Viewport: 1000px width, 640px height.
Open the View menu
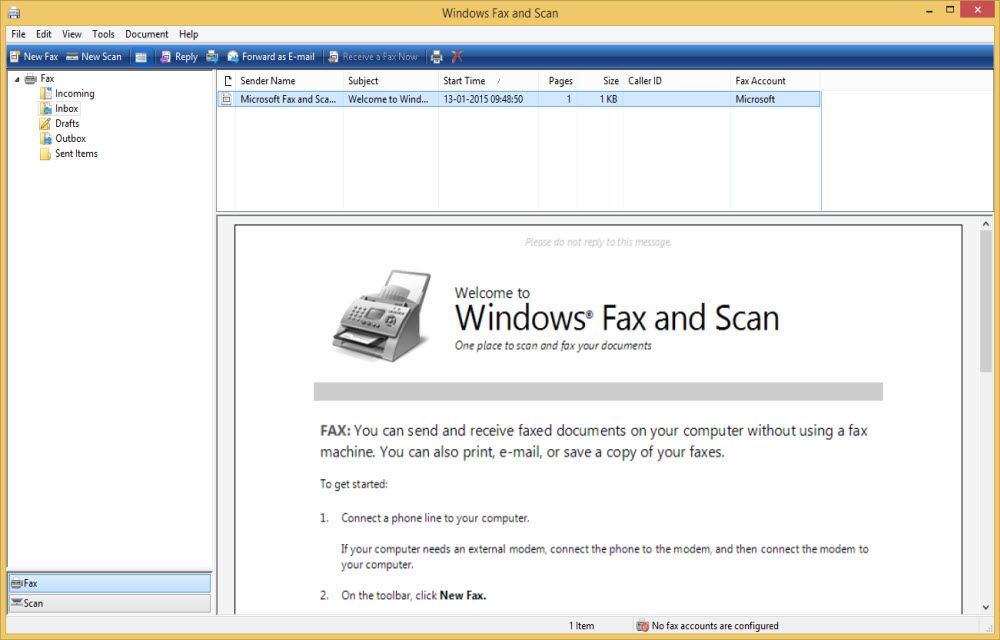tap(71, 34)
